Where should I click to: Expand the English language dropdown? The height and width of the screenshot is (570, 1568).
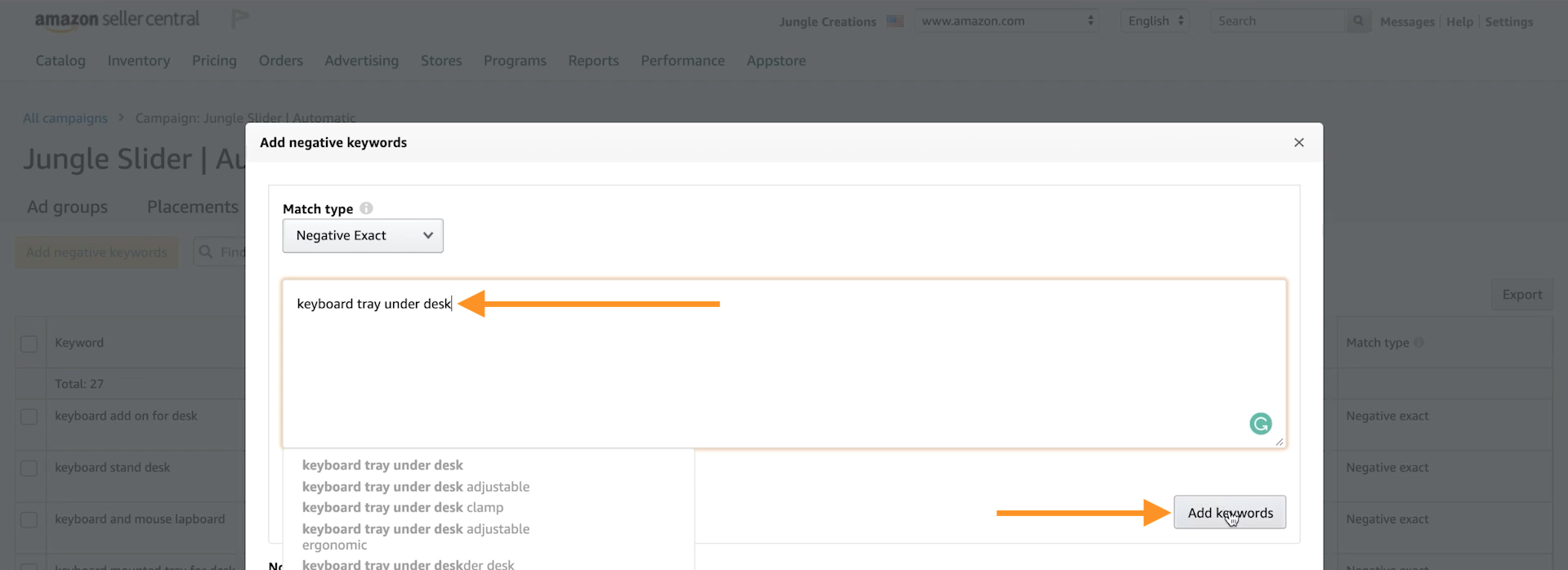tap(1155, 21)
